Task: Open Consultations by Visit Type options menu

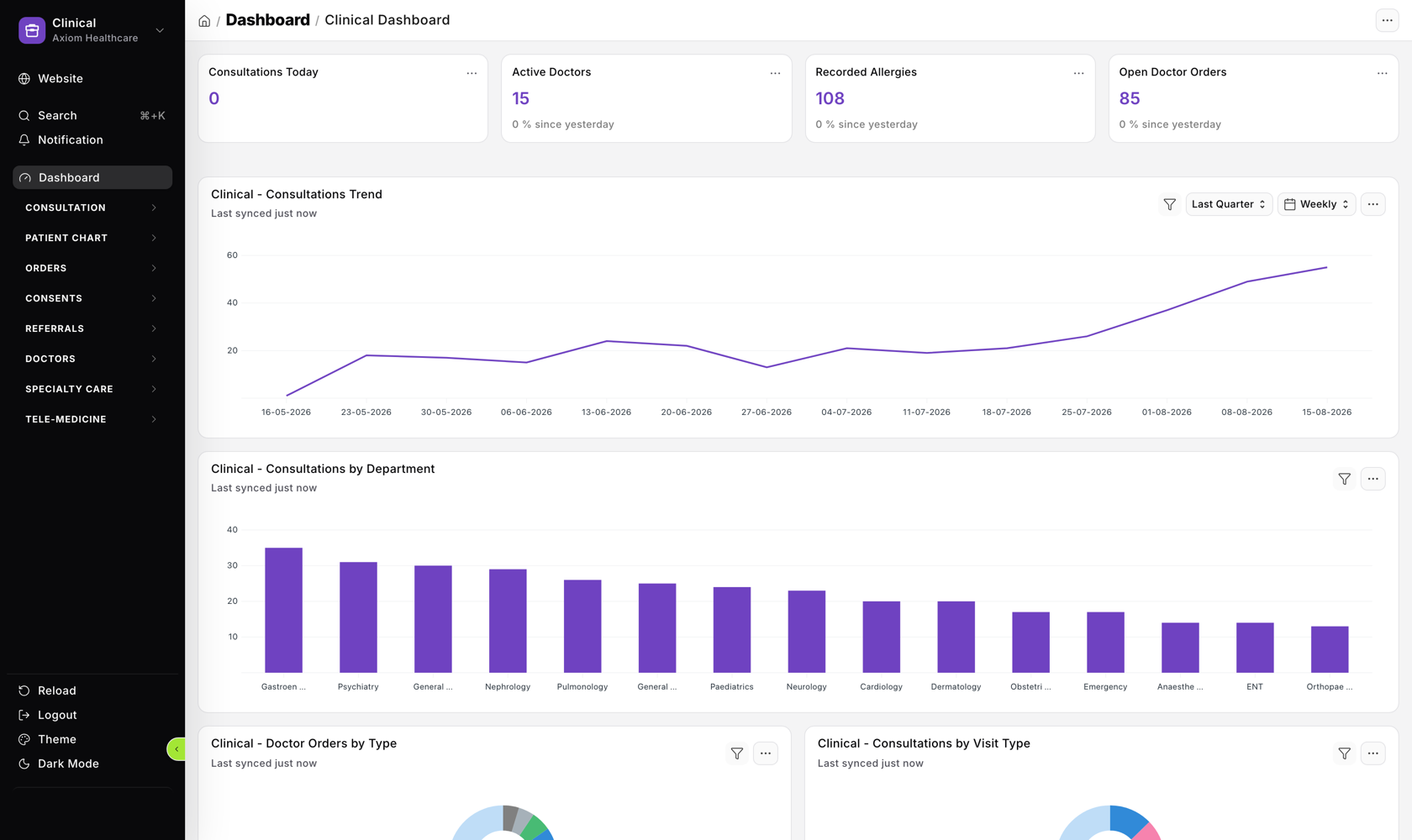Action: [1372, 753]
